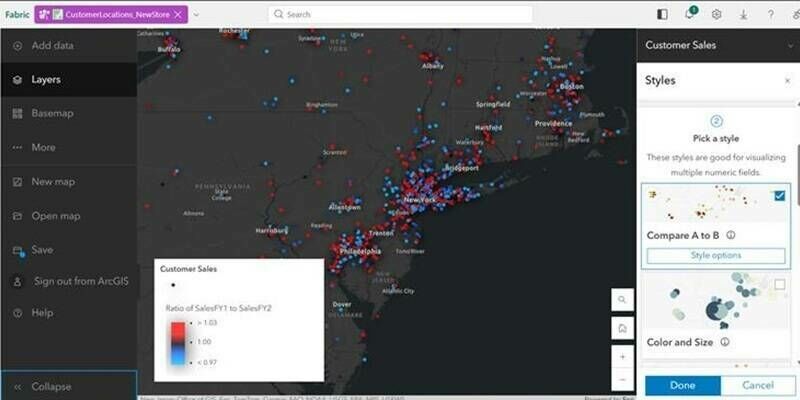This screenshot has height=400, width=800.
Task: Open notifications bell icon
Action: tap(690, 14)
